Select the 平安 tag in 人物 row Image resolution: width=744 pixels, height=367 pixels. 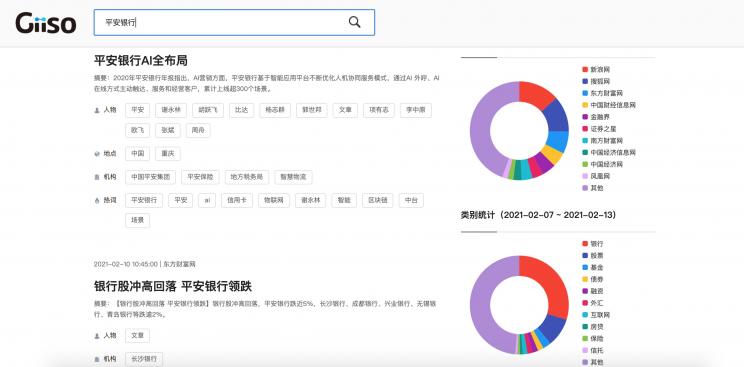pyautogui.click(x=138, y=110)
